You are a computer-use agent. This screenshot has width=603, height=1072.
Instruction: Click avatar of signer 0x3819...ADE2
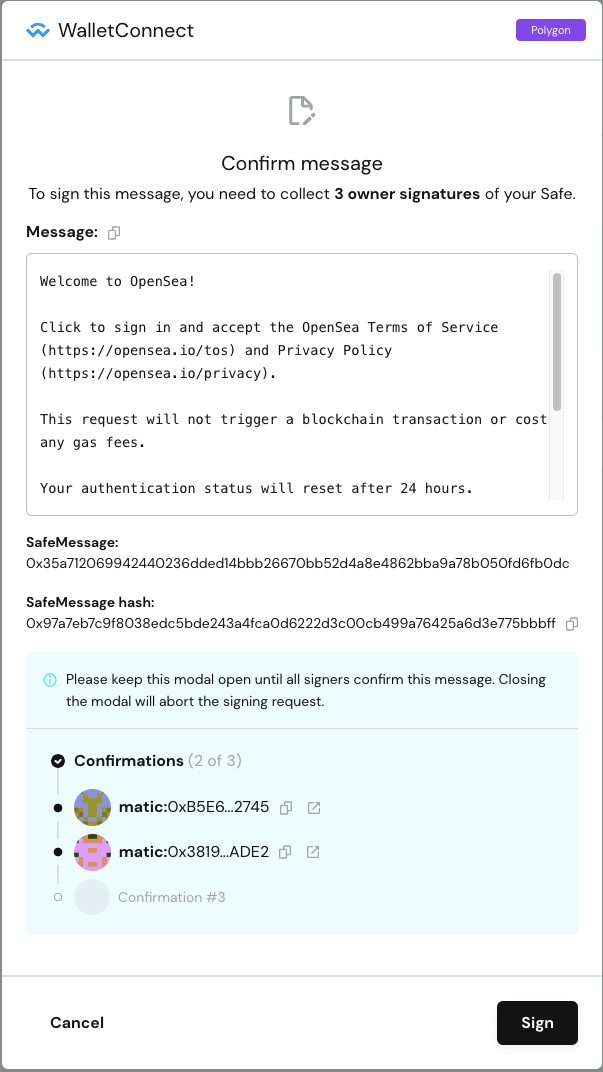tap(93, 852)
